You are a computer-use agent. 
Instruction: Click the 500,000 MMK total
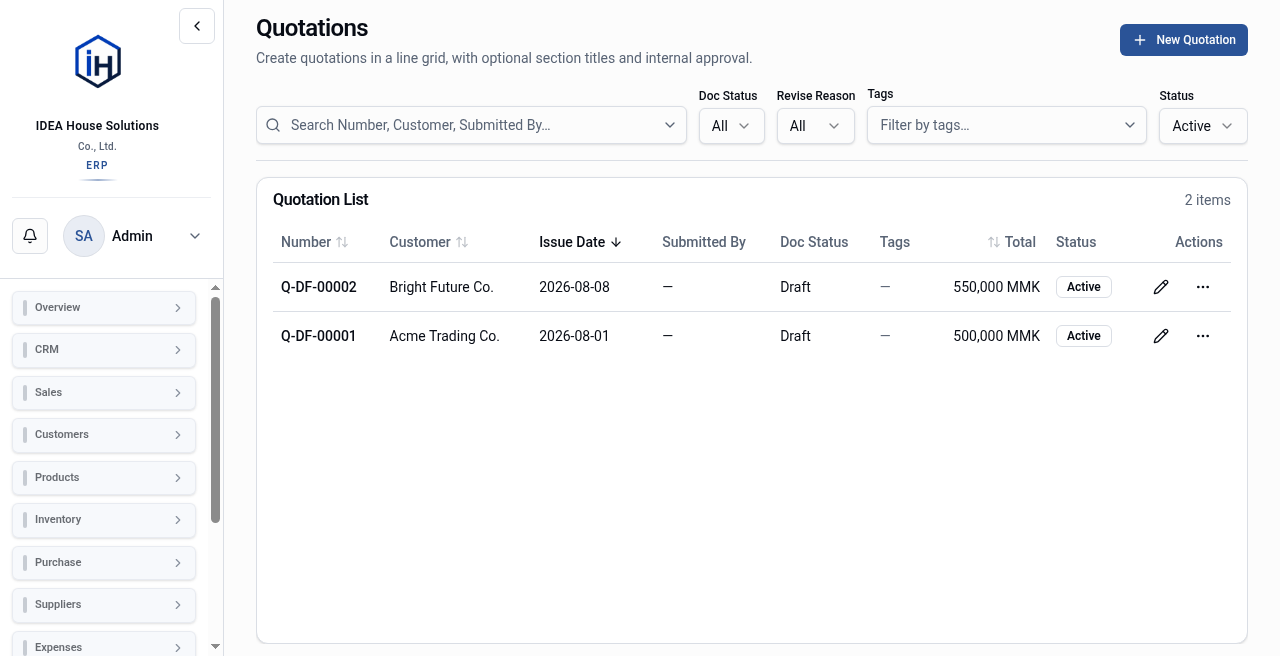point(997,336)
